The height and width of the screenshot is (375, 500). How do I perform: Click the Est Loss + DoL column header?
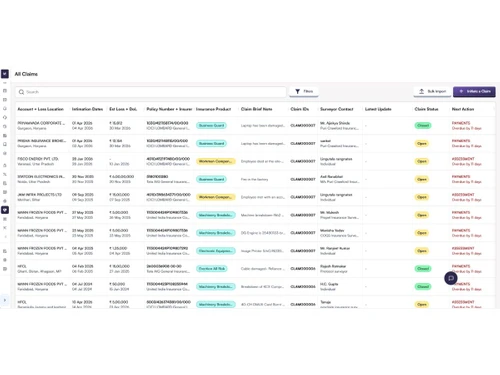pos(123,109)
